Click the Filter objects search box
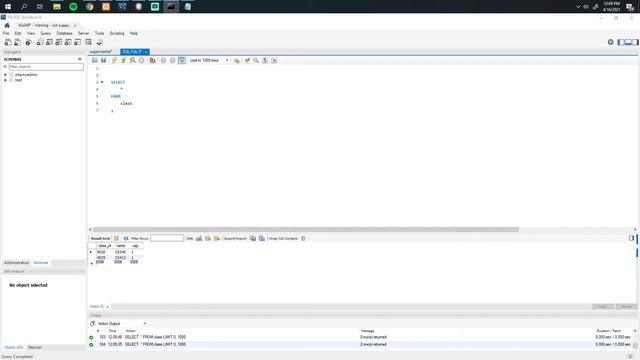The image size is (640, 360). (x=46, y=67)
